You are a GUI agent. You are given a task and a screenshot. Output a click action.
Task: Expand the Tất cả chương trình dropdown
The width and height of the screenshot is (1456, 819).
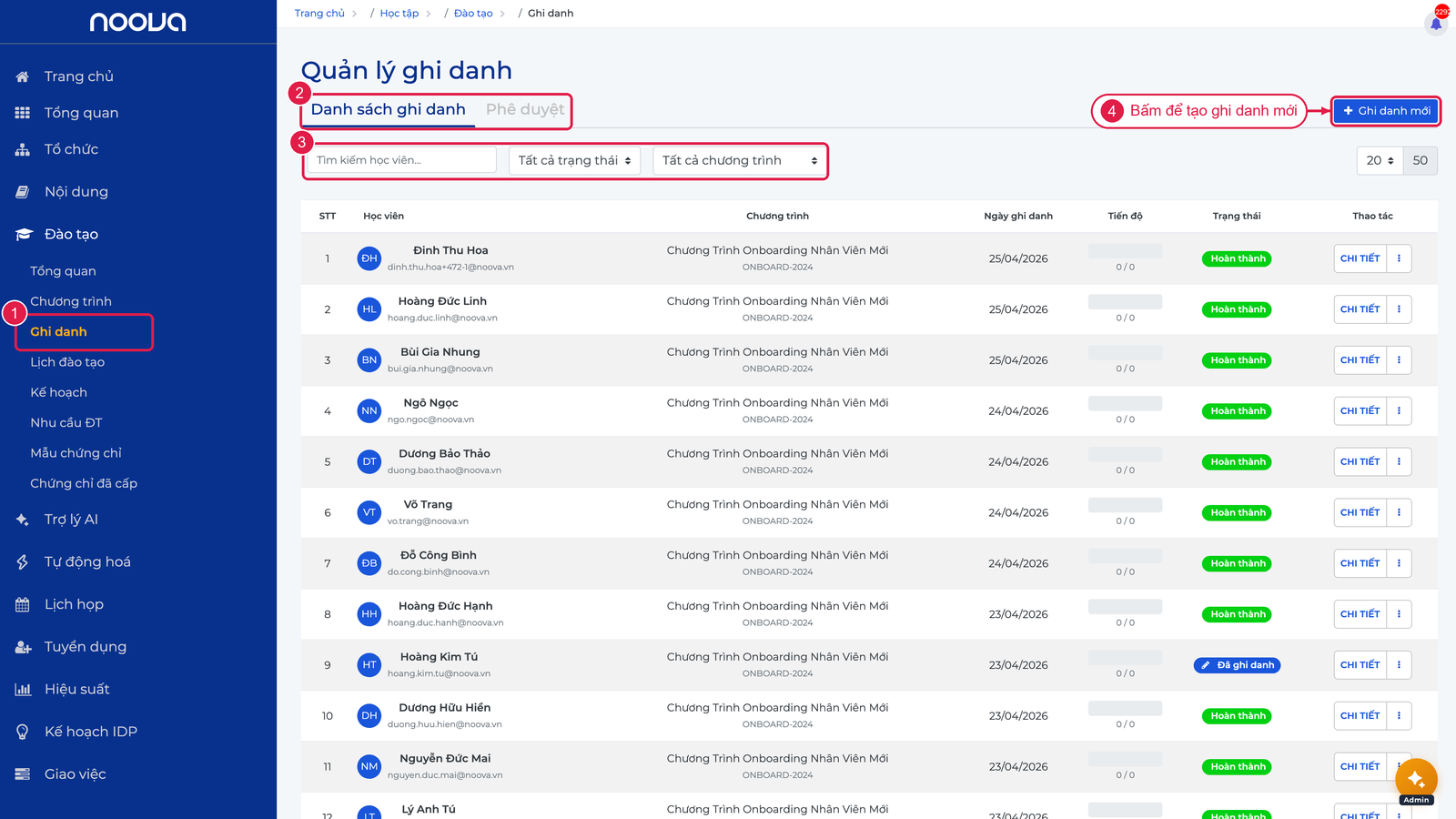click(740, 160)
